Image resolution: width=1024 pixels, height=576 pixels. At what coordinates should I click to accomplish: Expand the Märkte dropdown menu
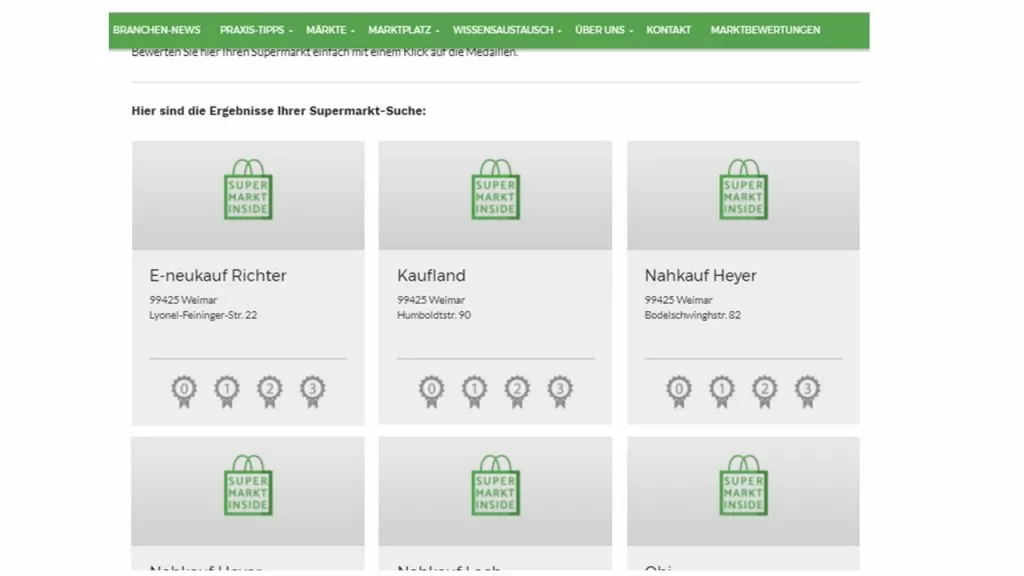coord(330,30)
